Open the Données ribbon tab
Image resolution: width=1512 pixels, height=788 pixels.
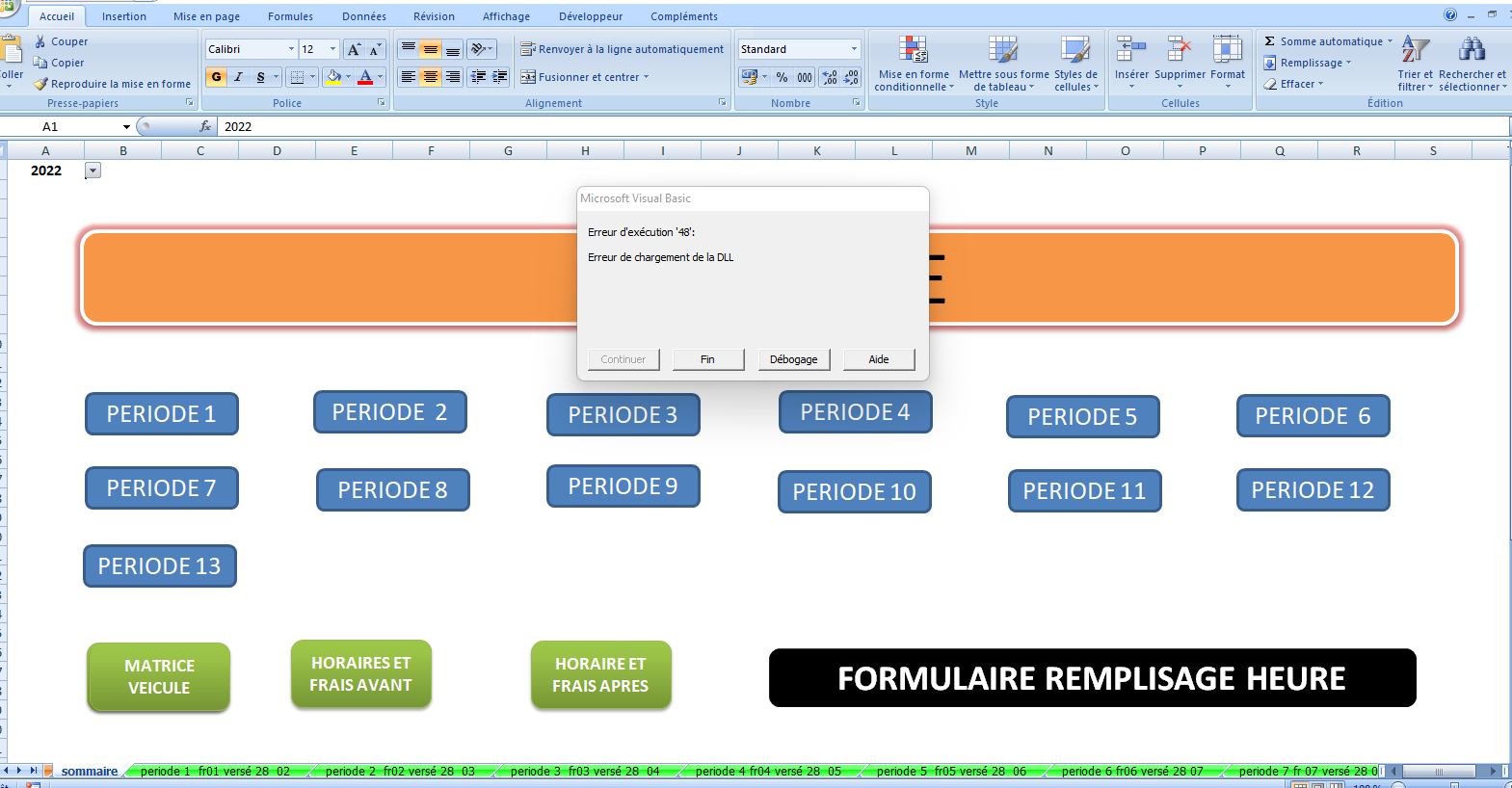point(364,16)
